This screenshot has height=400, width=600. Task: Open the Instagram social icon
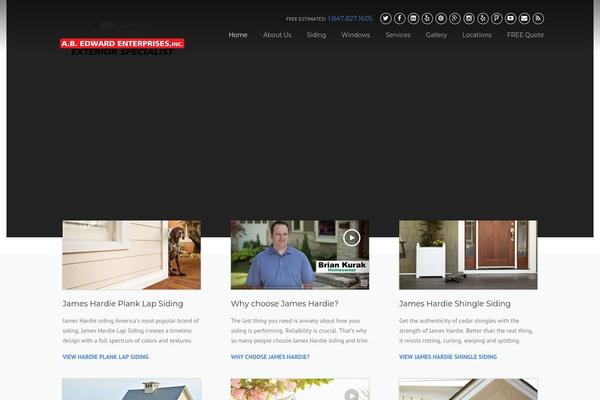tap(469, 18)
